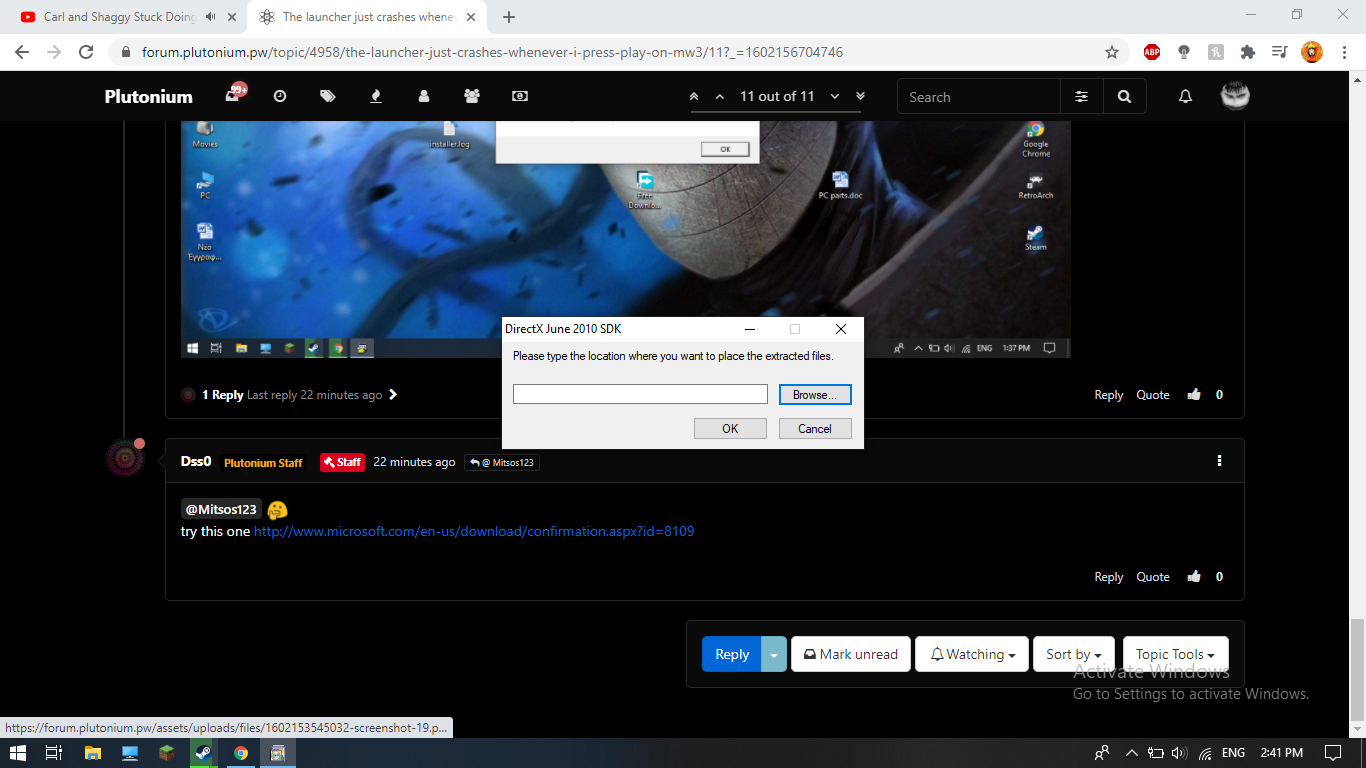This screenshot has height=768, width=1366.
Task: Go to the Plutonium home logo
Action: [x=148, y=96]
